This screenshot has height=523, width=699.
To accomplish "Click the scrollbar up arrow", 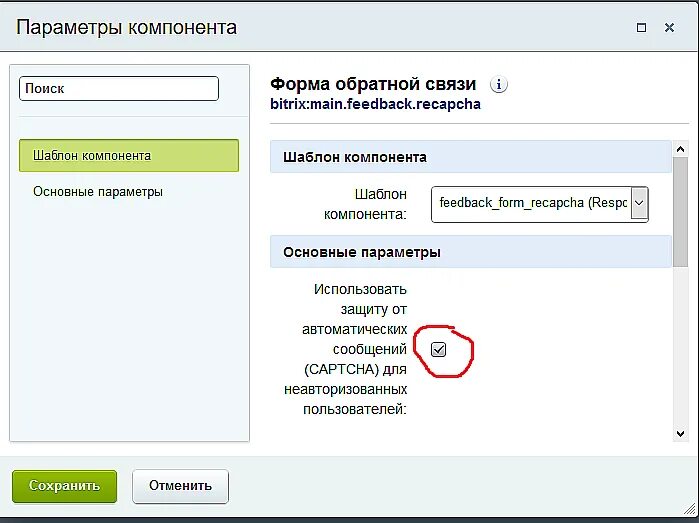I will click(x=680, y=149).
